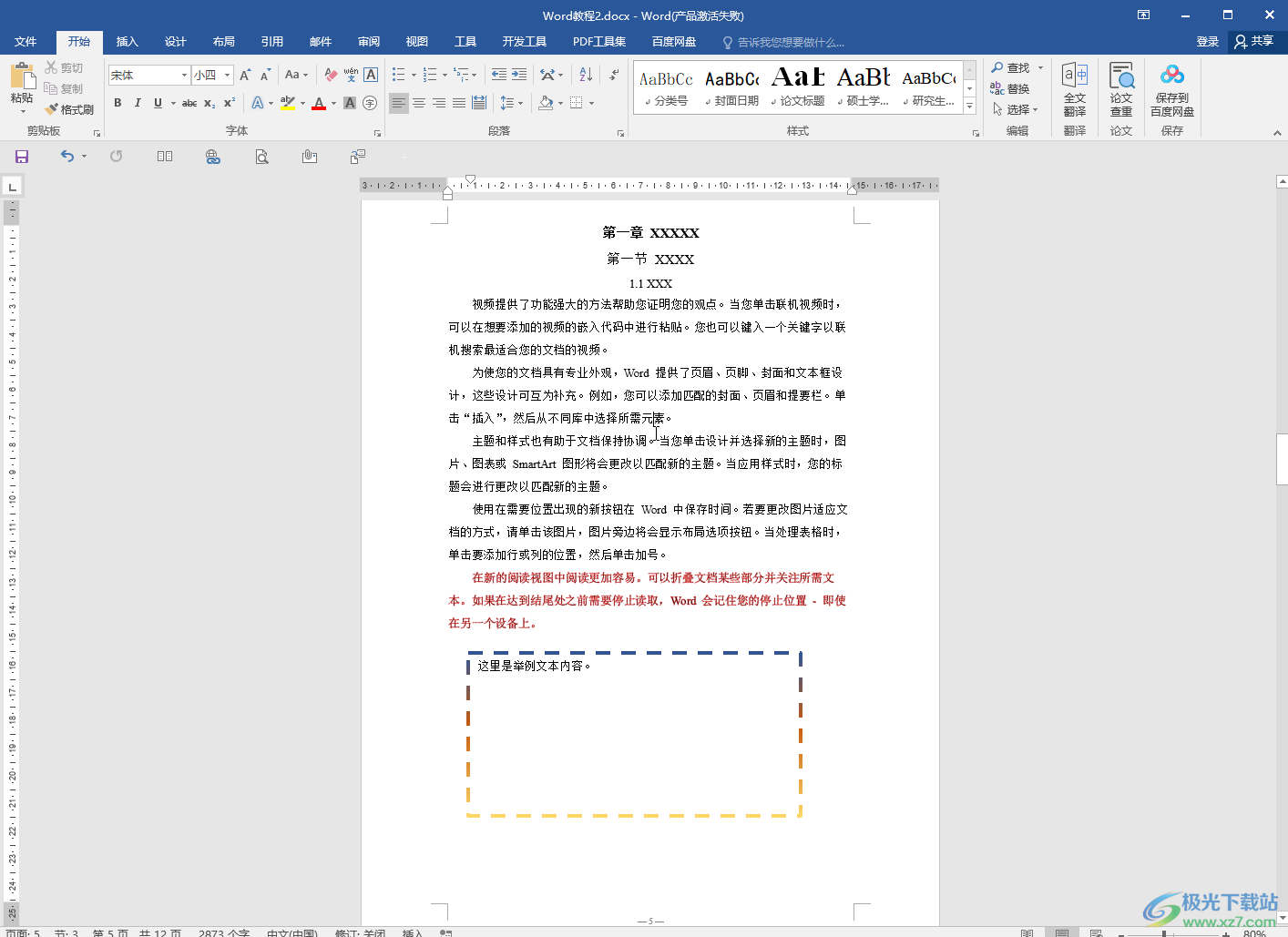The height and width of the screenshot is (937, 1288).
Task: Apply subscript formatting
Action: point(210,103)
